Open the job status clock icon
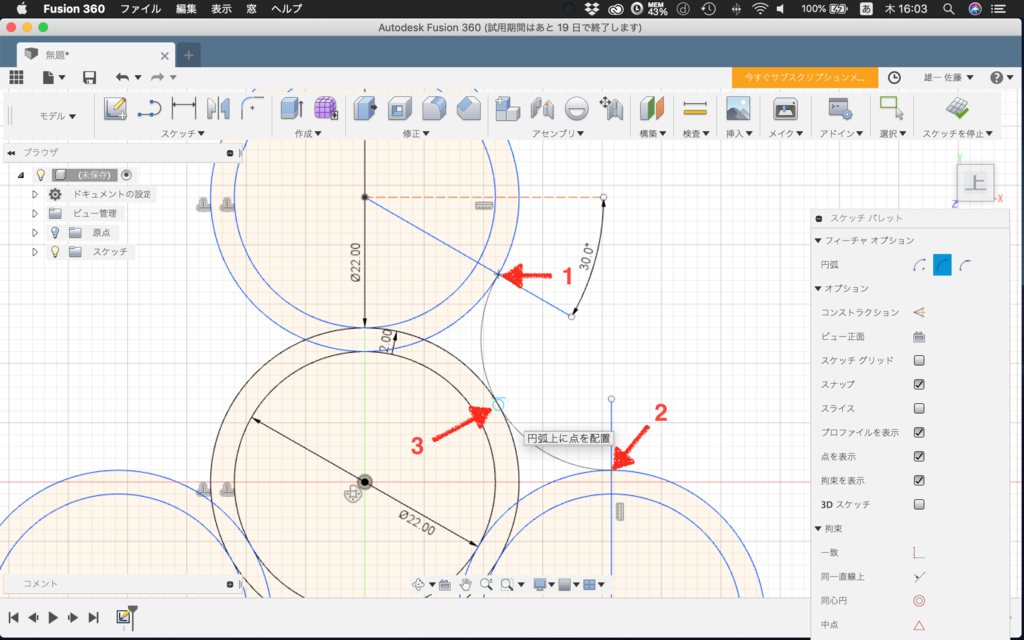The image size is (1024, 640). point(894,77)
